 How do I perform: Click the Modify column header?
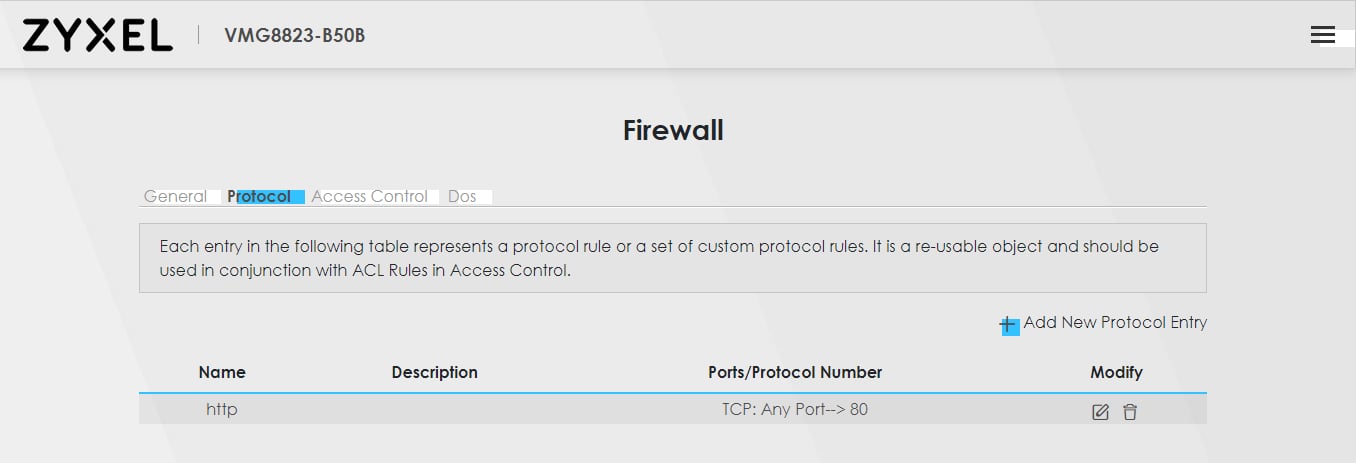point(1116,372)
